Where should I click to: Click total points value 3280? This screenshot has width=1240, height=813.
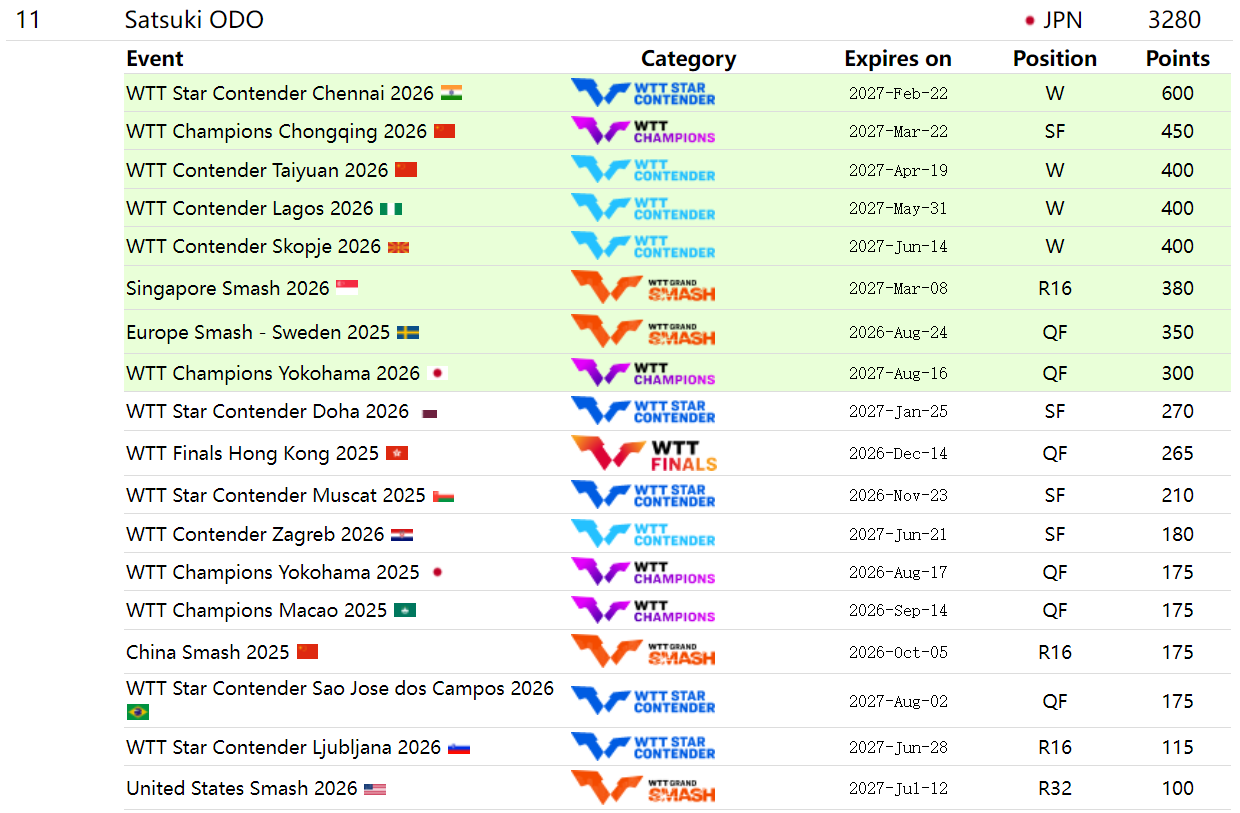pyautogui.click(x=1174, y=20)
